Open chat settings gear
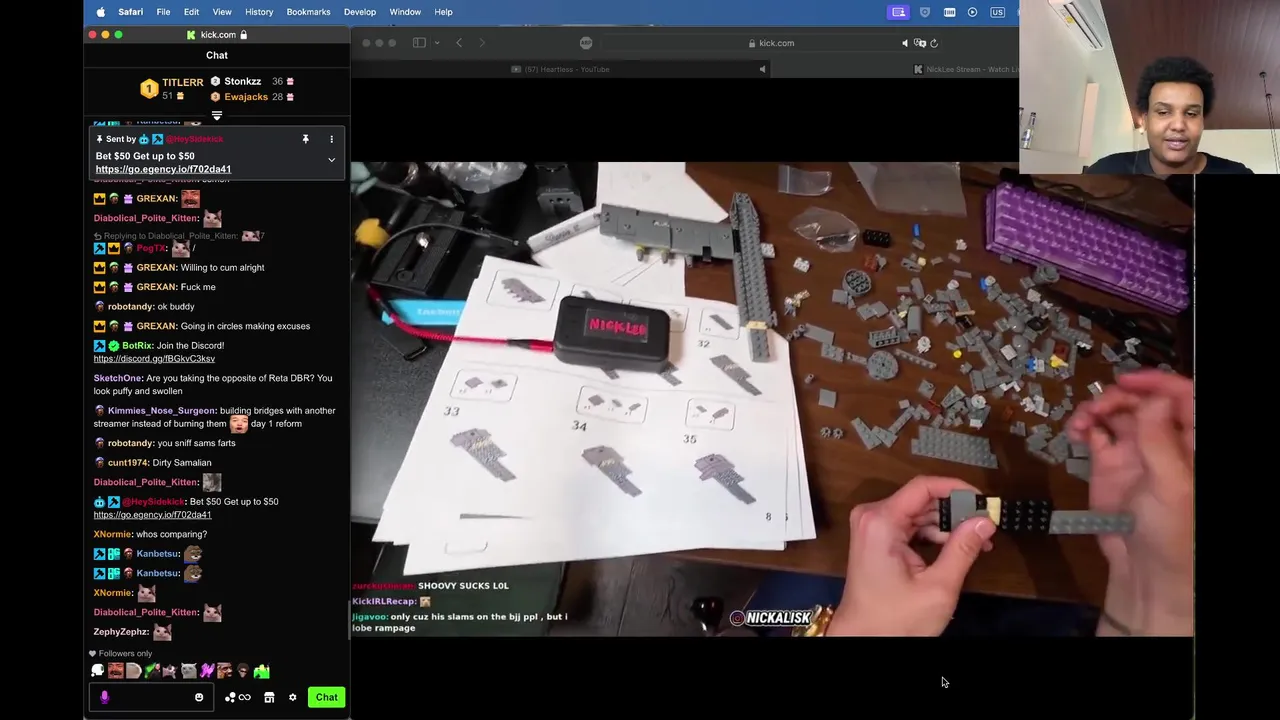This screenshot has height=720, width=1280. click(x=292, y=697)
